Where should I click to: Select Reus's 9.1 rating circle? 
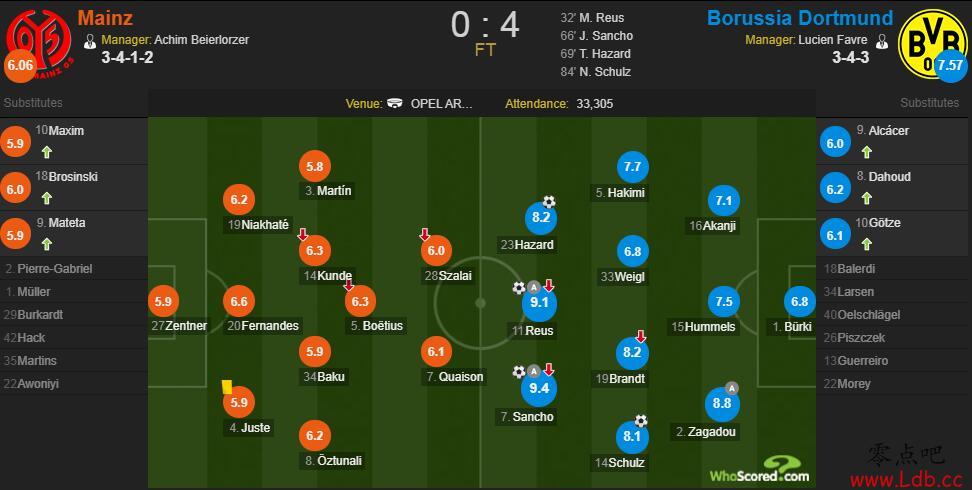tap(541, 303)
